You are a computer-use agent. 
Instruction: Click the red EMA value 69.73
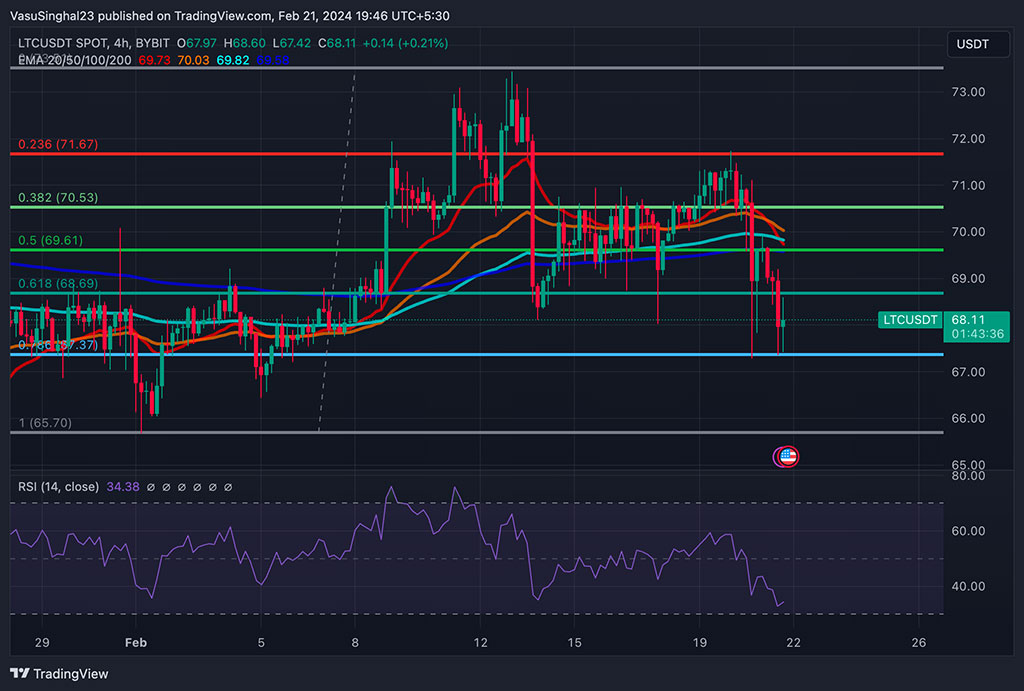(154, 60)
